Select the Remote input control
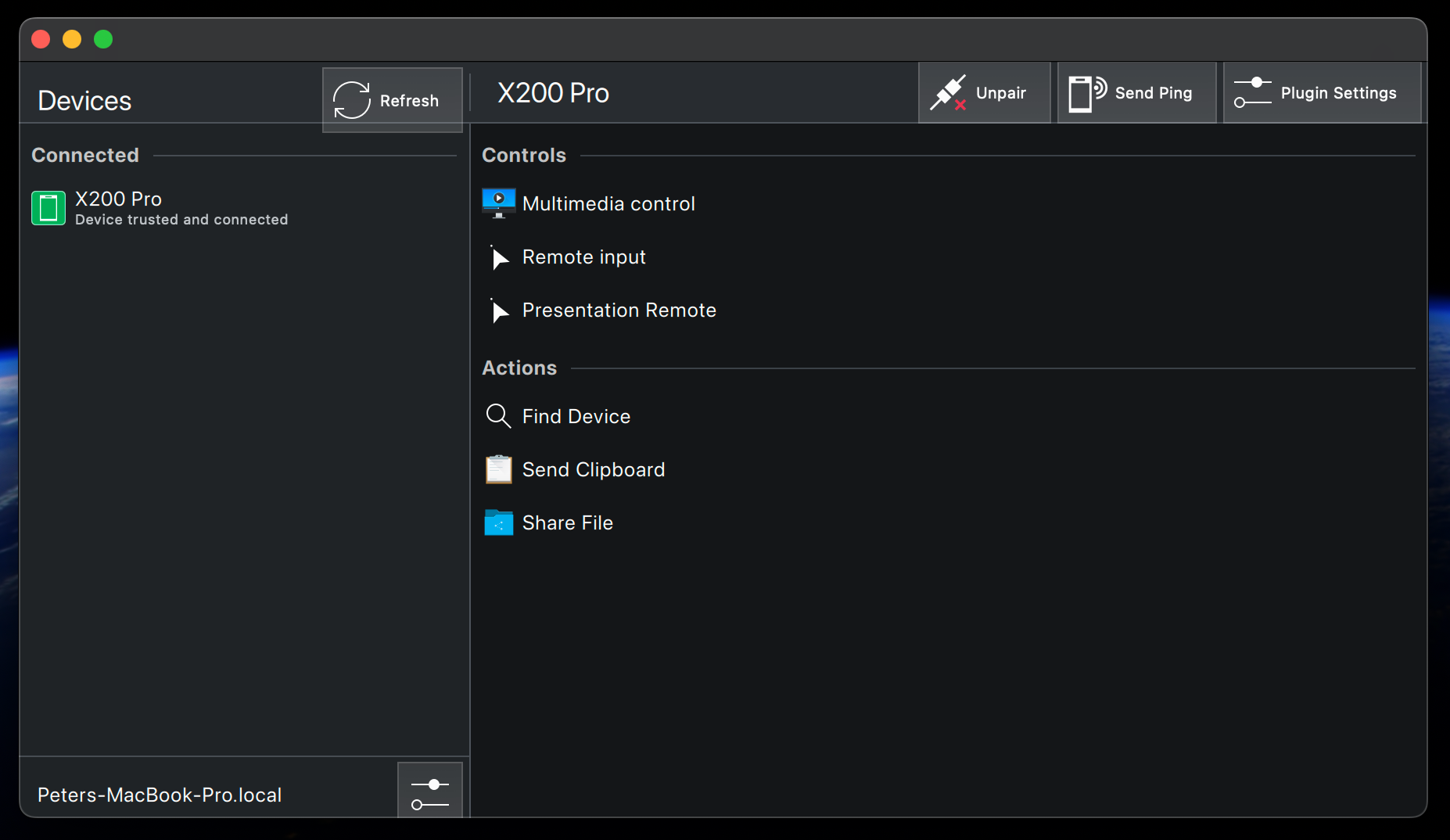This screenshot has width=1450, height=840. (583, 257)
